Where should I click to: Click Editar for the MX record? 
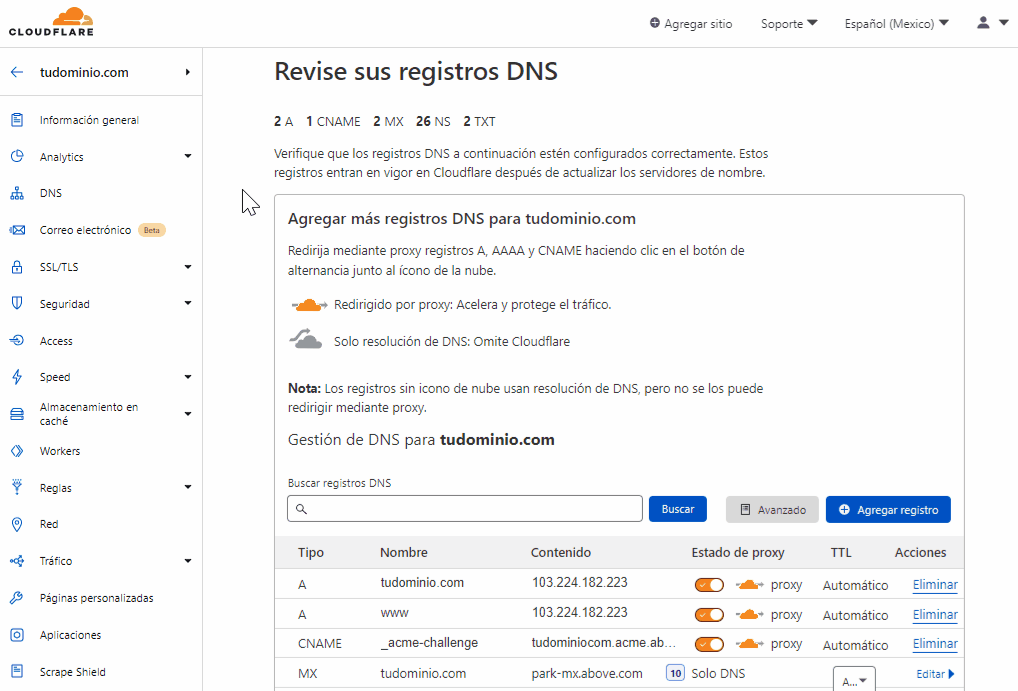(935, 674)
